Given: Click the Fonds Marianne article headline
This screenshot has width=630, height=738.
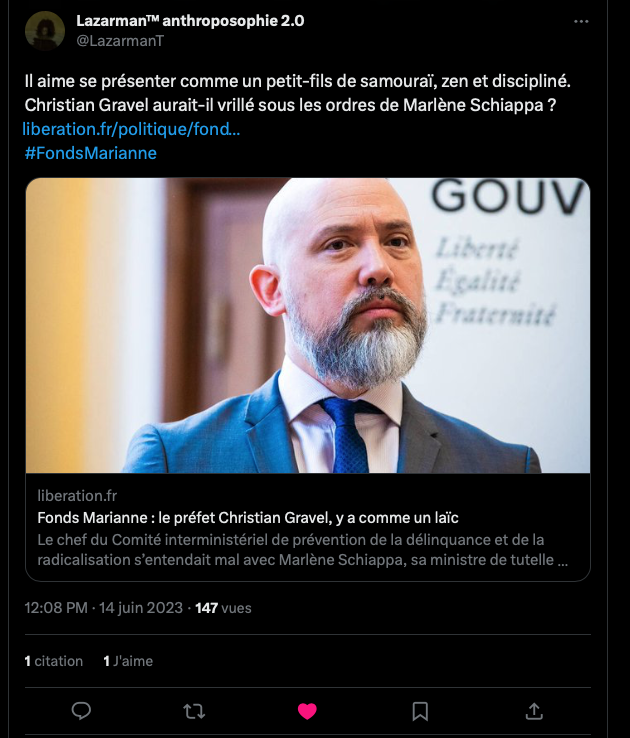Looking at the screenshot, I should click(x=247, y=518).
